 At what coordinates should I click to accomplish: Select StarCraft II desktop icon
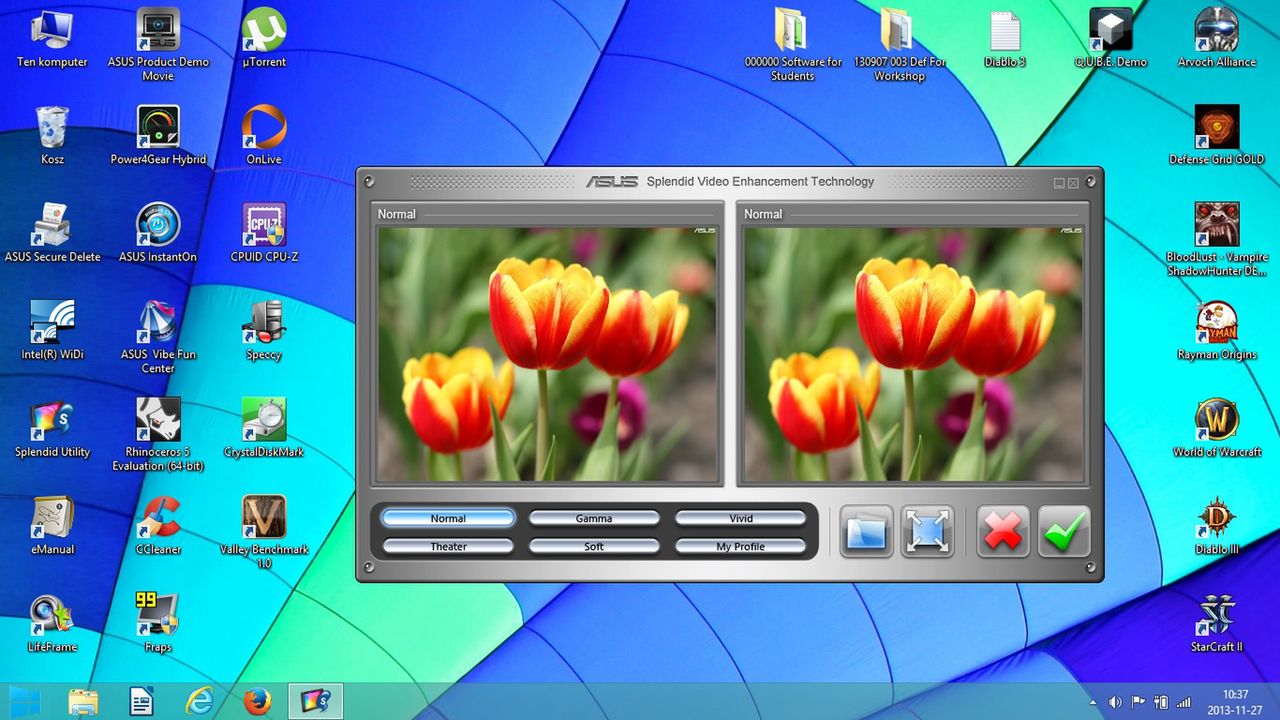(x=1217, y=623)
